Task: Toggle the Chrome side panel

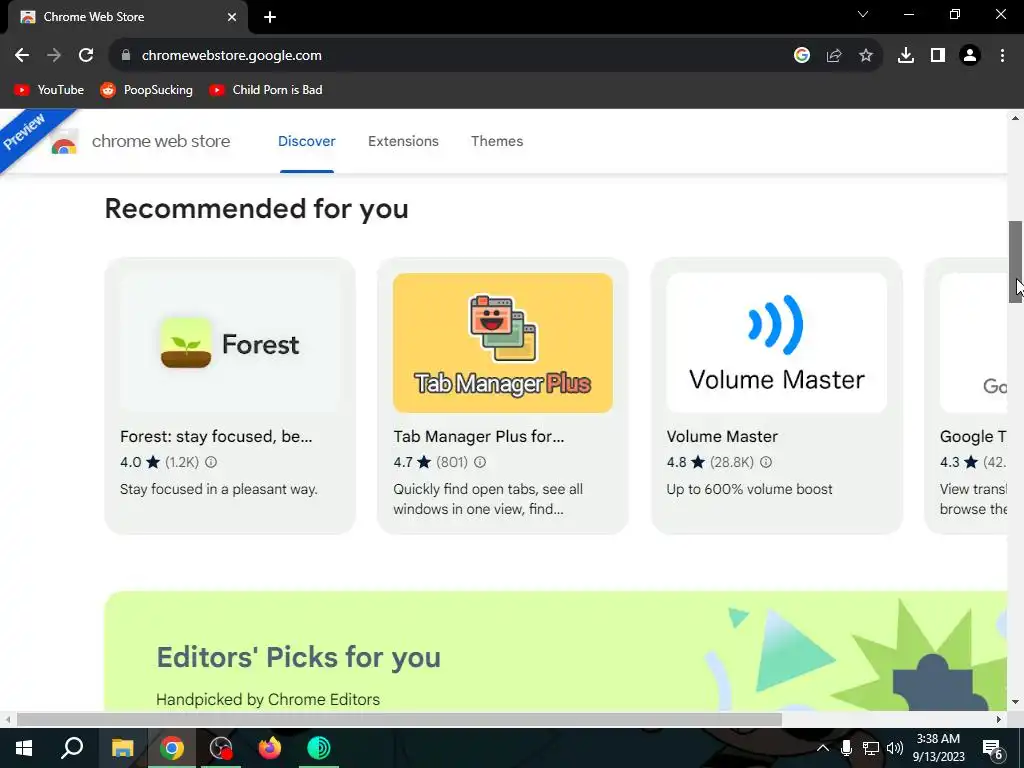Action: (x=938, y=56)
